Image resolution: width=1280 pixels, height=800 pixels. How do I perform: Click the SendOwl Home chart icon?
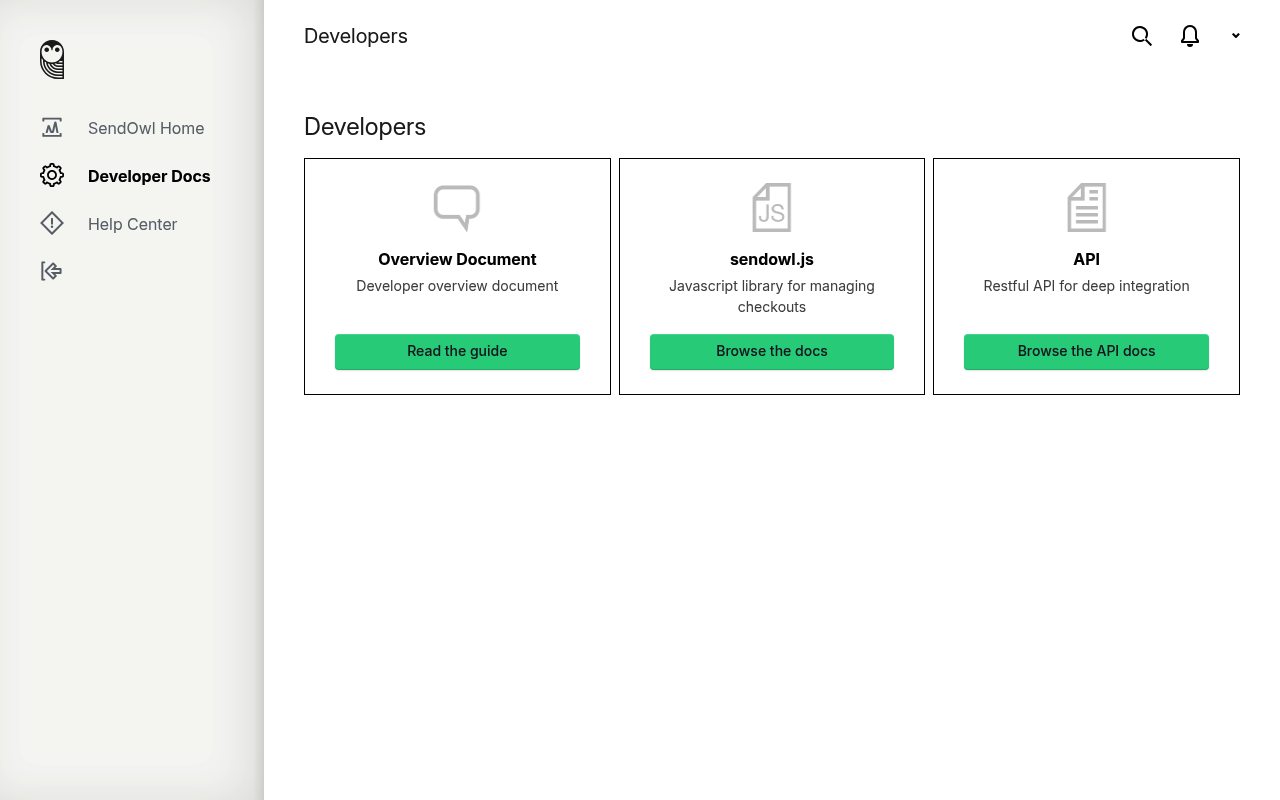point(52,128)
